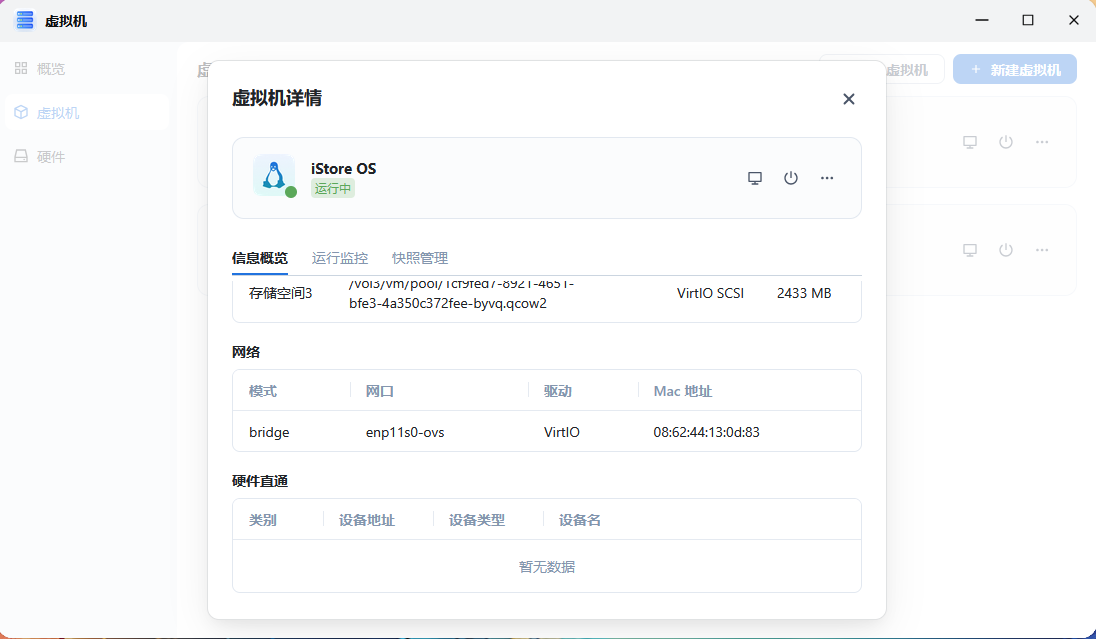Click the VirtIO driver cell in network table
This screenshot has width=1096, height=639.
tap(561, 432)
